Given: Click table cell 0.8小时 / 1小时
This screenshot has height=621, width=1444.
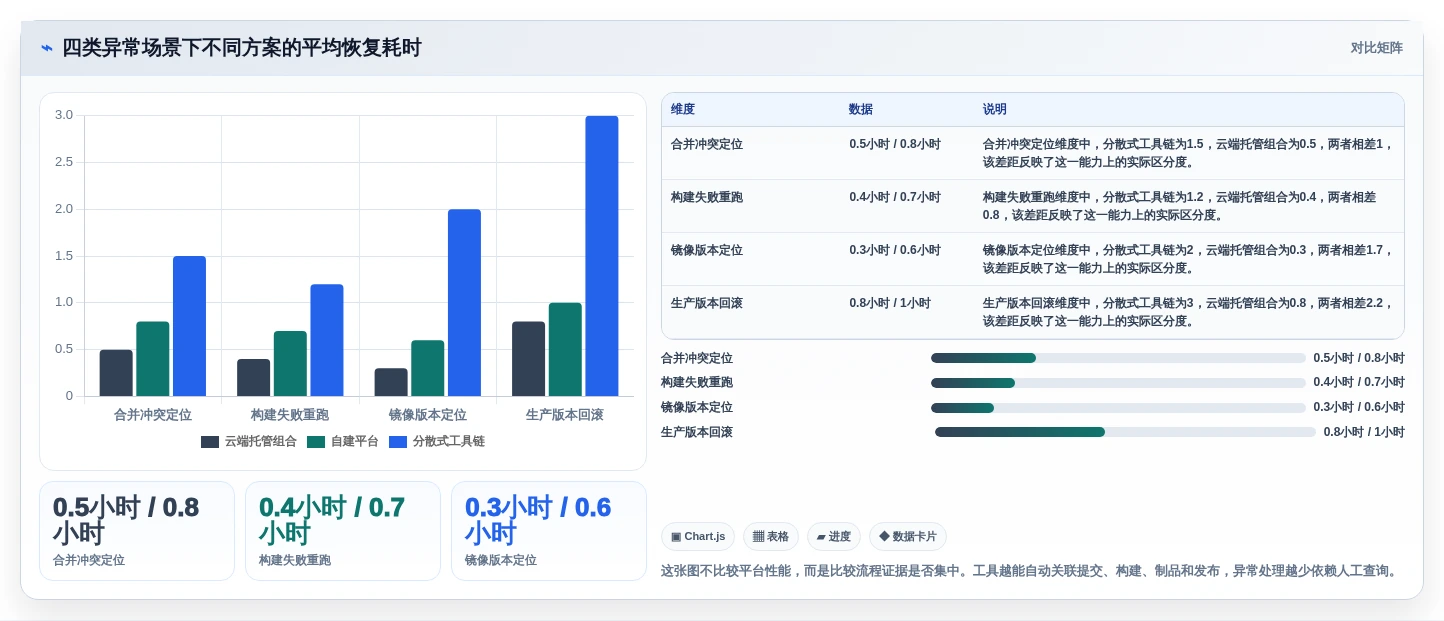Looking at the screenshot, I should click(890, 303).
